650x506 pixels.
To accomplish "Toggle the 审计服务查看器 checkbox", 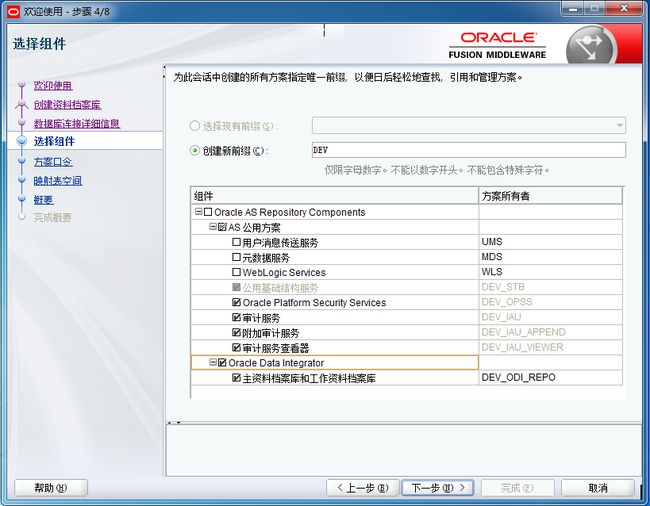I will point(236,347).
